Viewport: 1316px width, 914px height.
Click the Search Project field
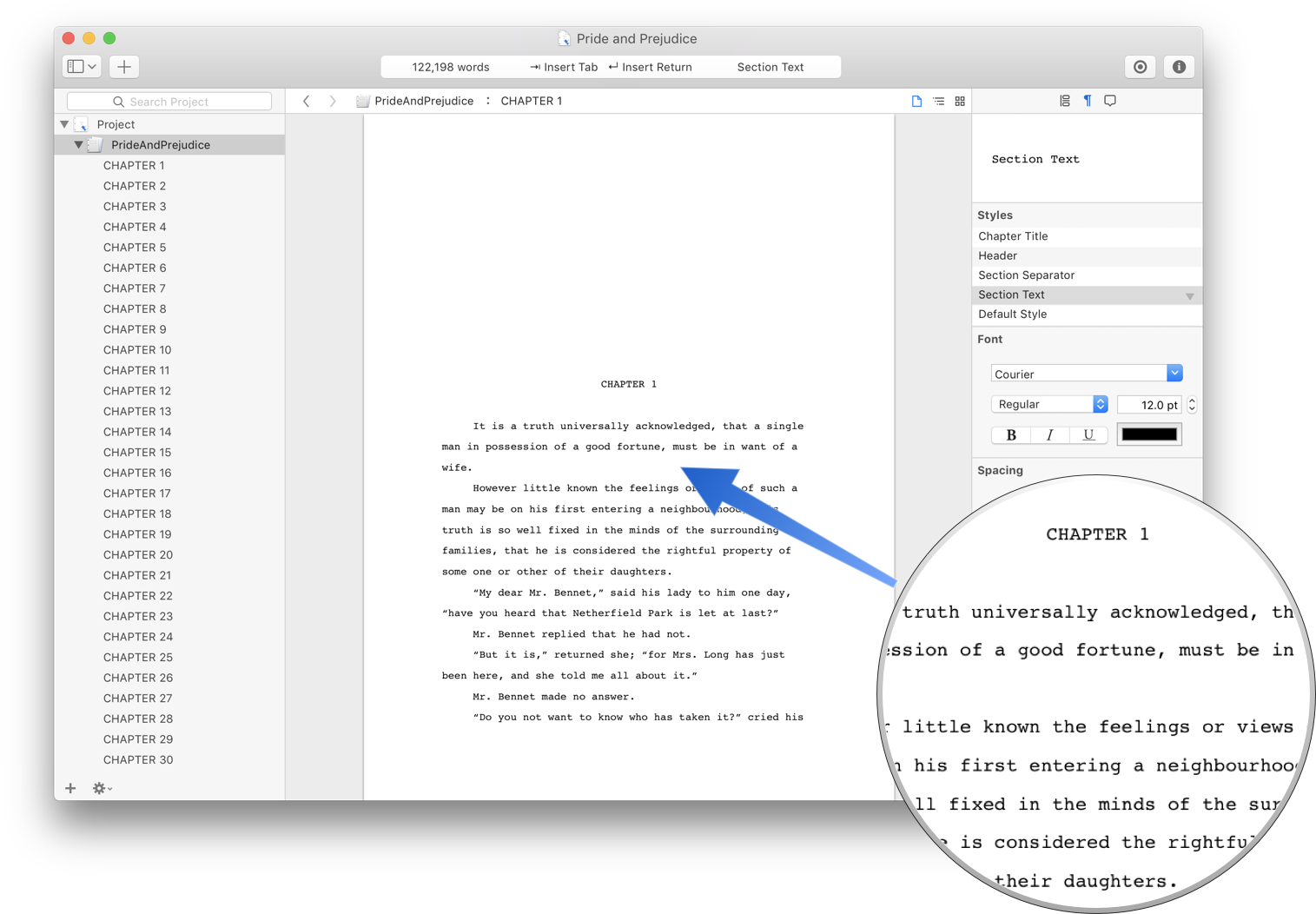[x=169, y=102]
